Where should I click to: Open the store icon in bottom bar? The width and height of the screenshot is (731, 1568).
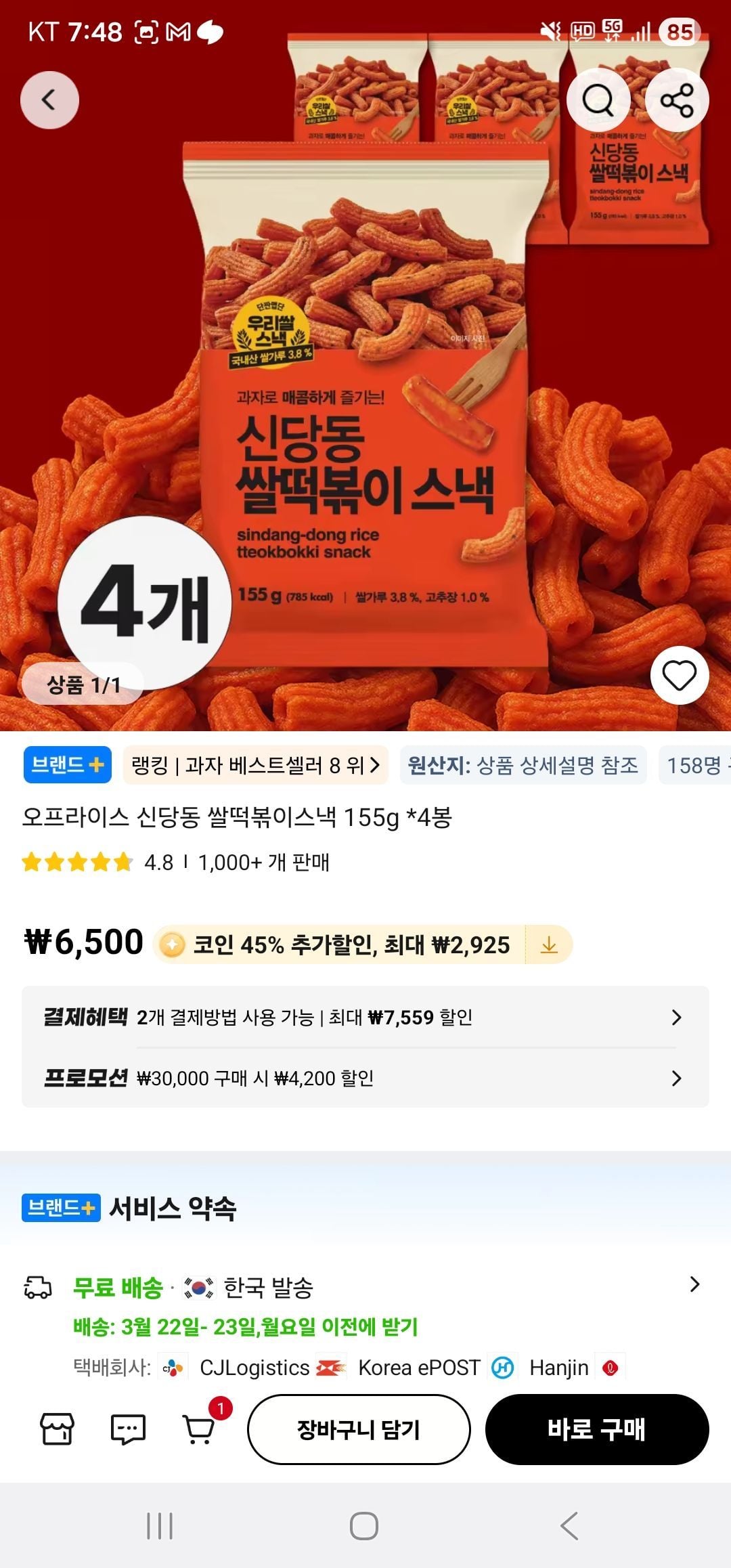pos(58,1429)
